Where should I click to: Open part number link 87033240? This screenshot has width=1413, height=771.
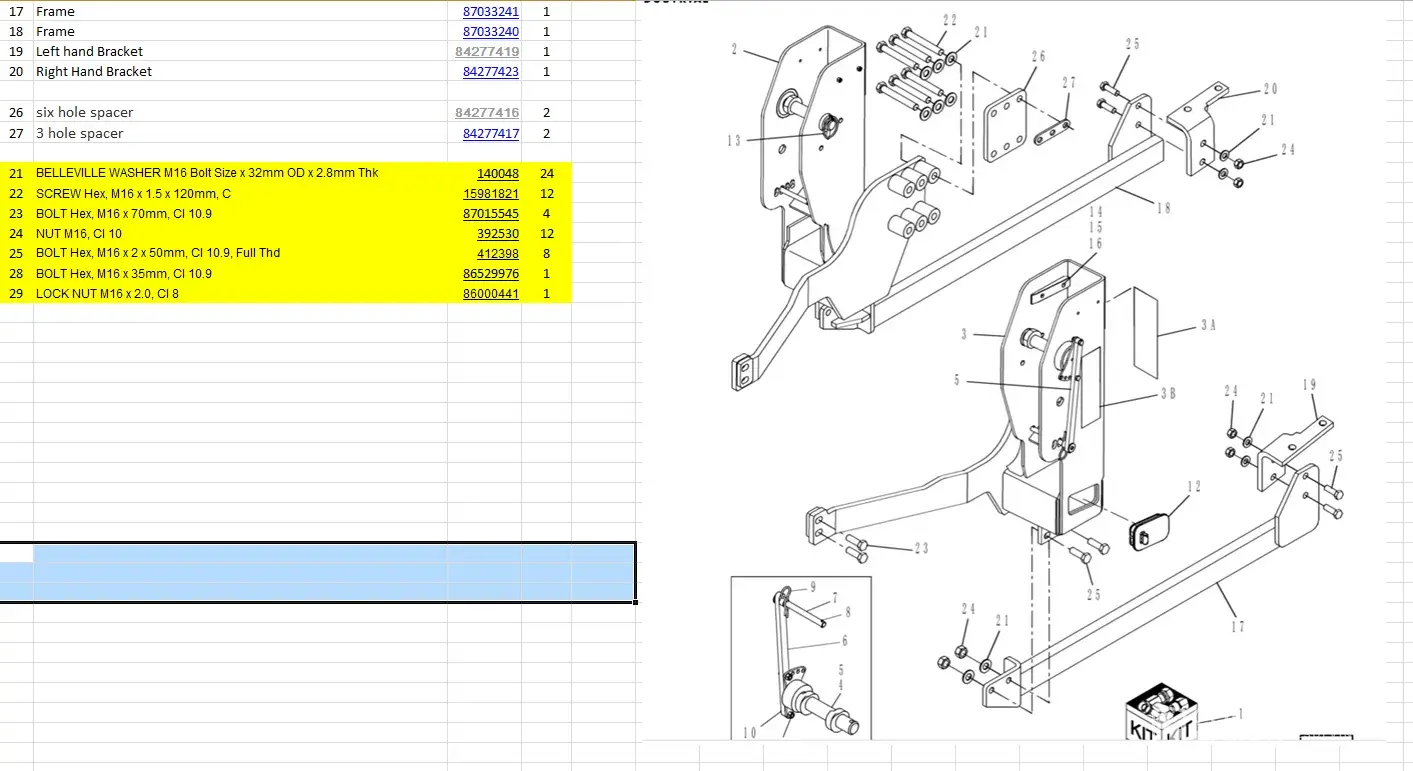point(491,32)
